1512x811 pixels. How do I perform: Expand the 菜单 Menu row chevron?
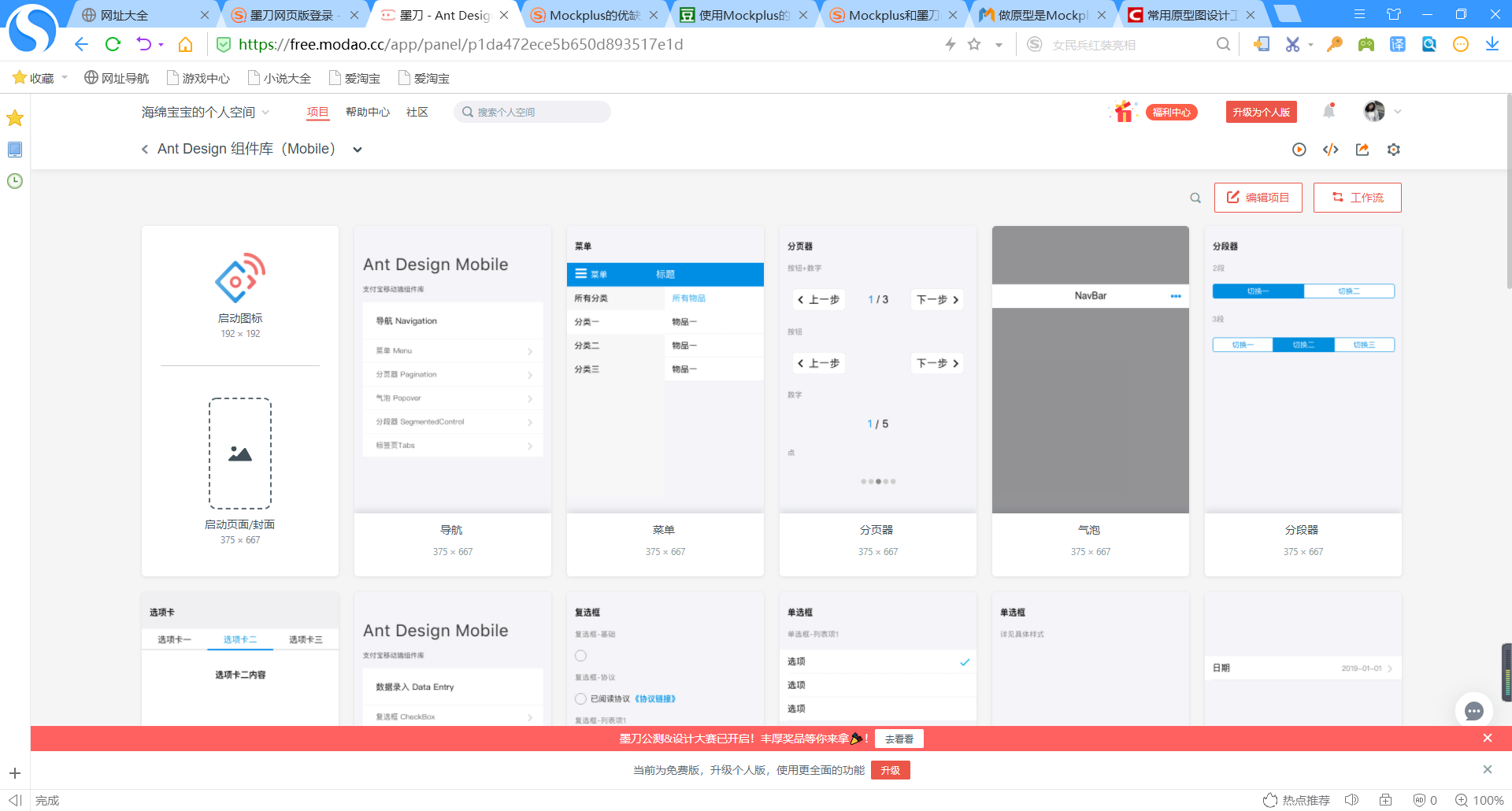(x=530, y=351)
